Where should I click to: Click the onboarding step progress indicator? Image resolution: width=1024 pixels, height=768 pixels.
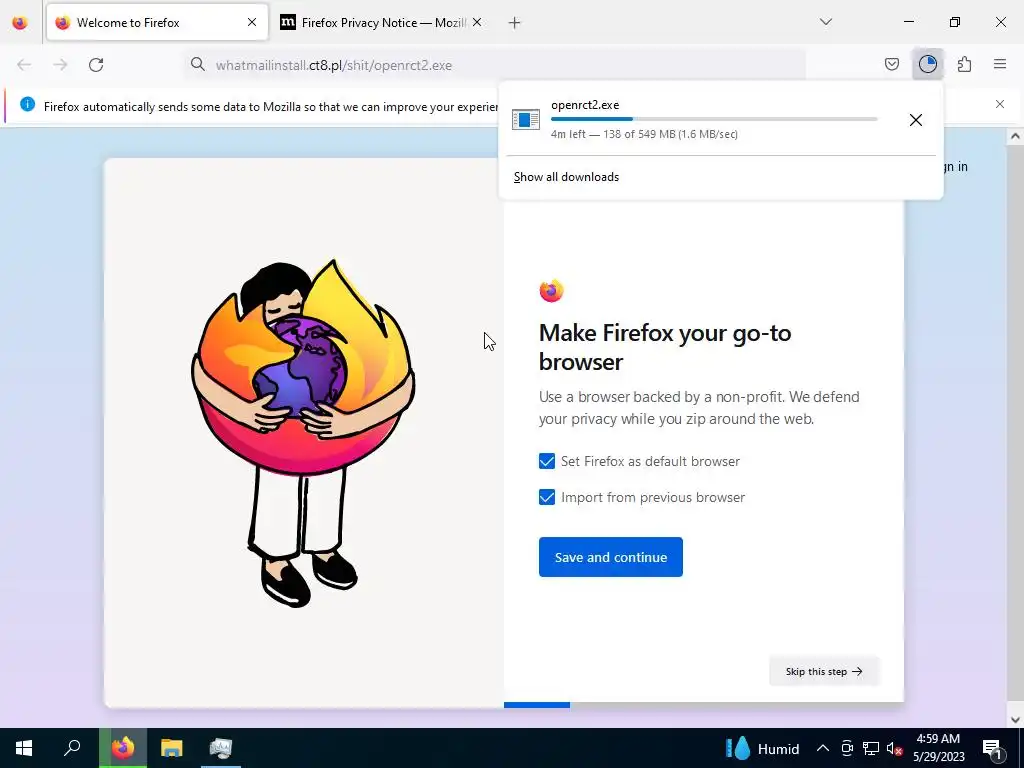[704, 705]
